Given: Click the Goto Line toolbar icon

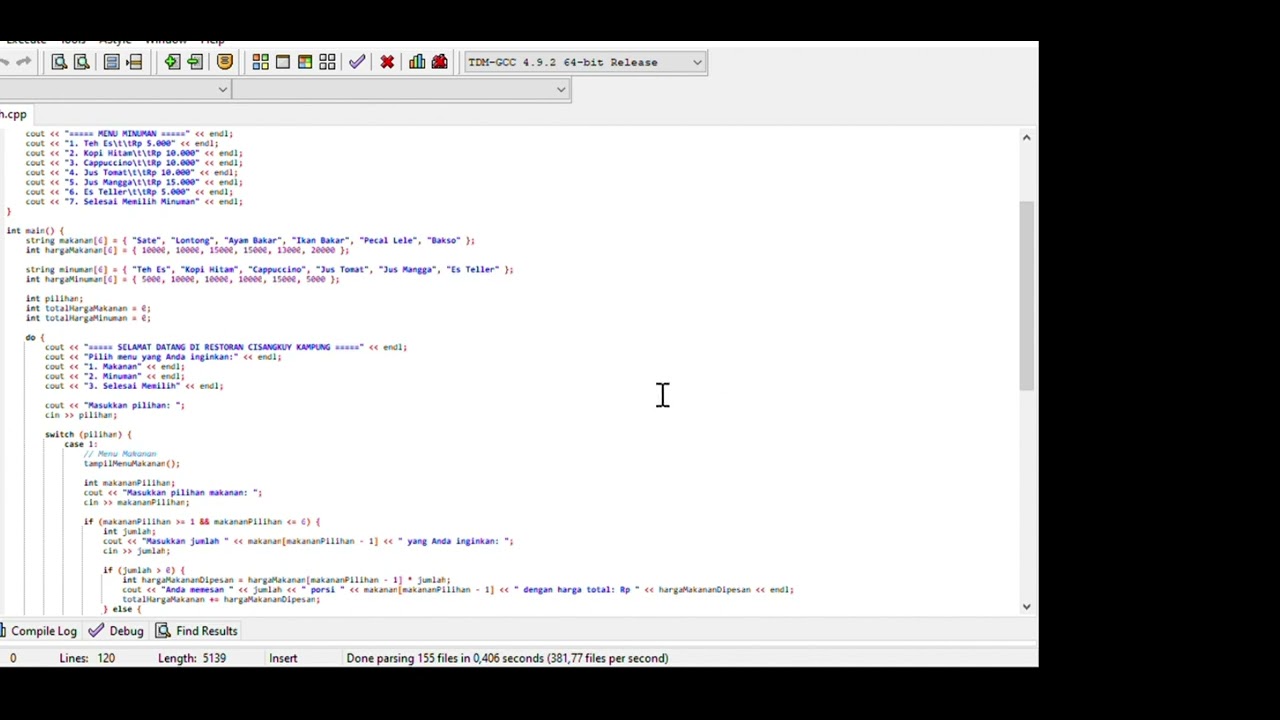Looking at the screenshot, I should (134, 62).
